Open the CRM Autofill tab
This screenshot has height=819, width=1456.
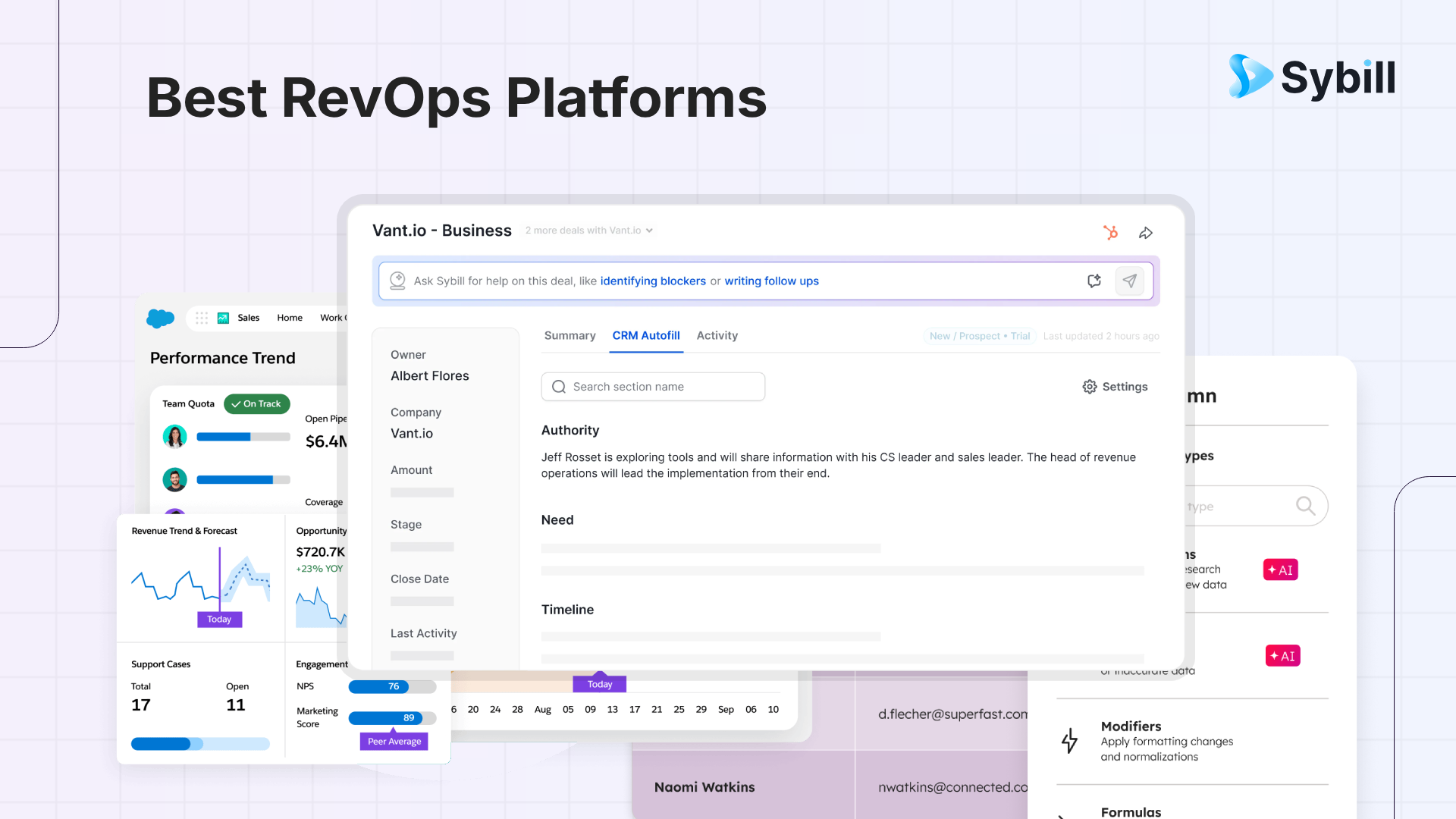coord(646,336)
